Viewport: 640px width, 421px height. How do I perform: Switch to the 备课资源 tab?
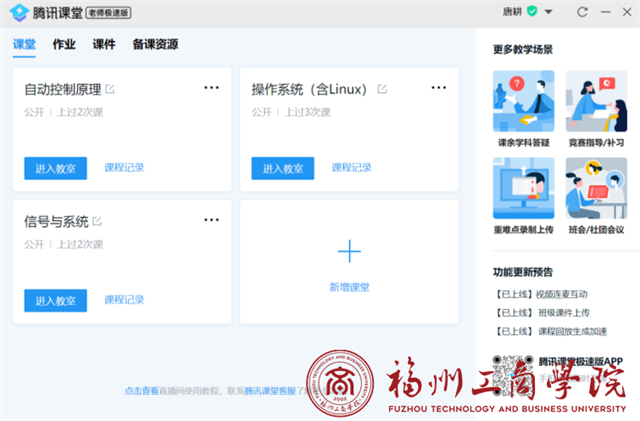(x=155, y=45)
